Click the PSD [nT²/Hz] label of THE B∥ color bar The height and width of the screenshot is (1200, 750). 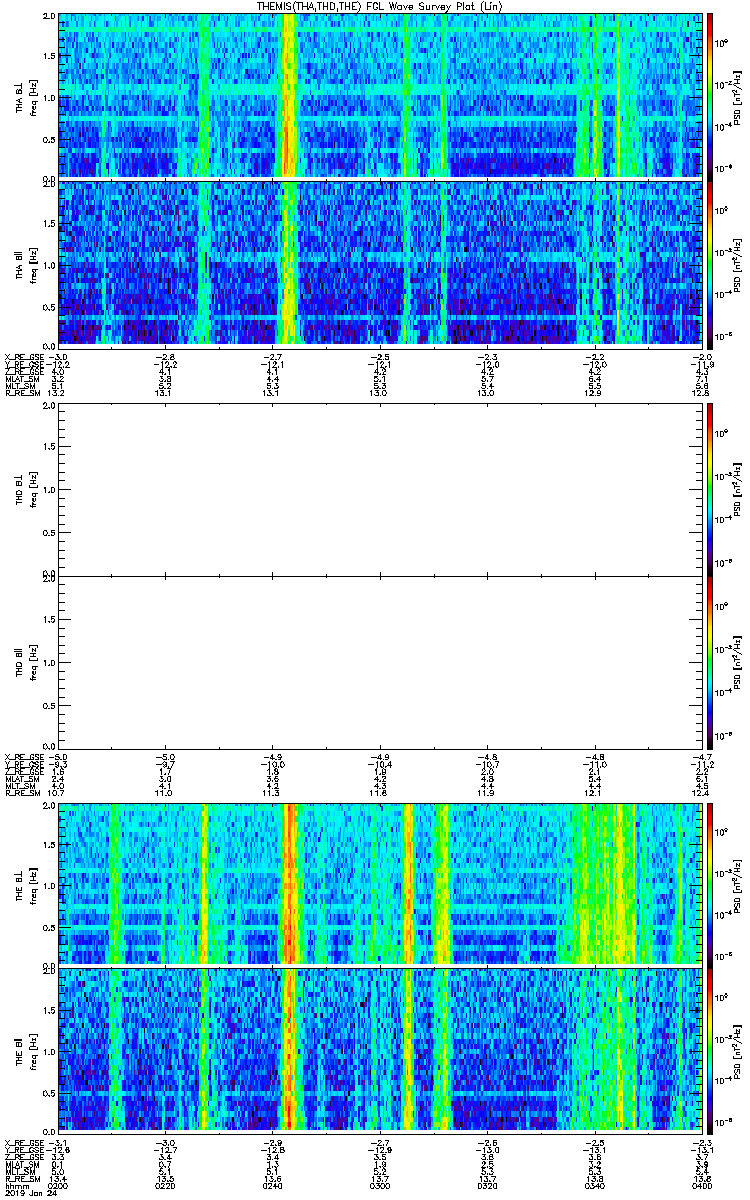point(738,1050)
